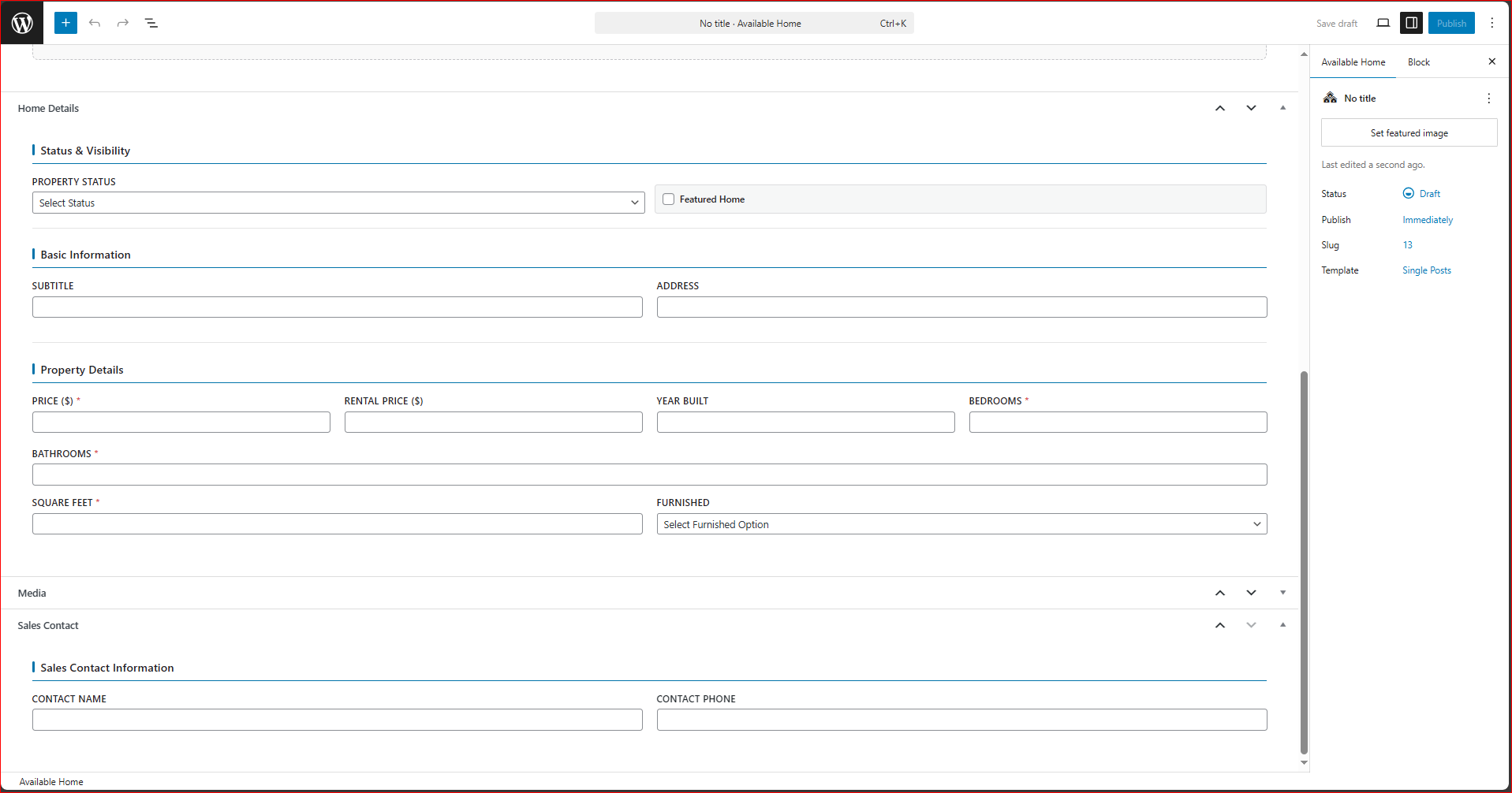Viewport: 1512px width, 793px height.
Task: Click the editor vertical scrollbar thumb
Action: pos(1304,563)
